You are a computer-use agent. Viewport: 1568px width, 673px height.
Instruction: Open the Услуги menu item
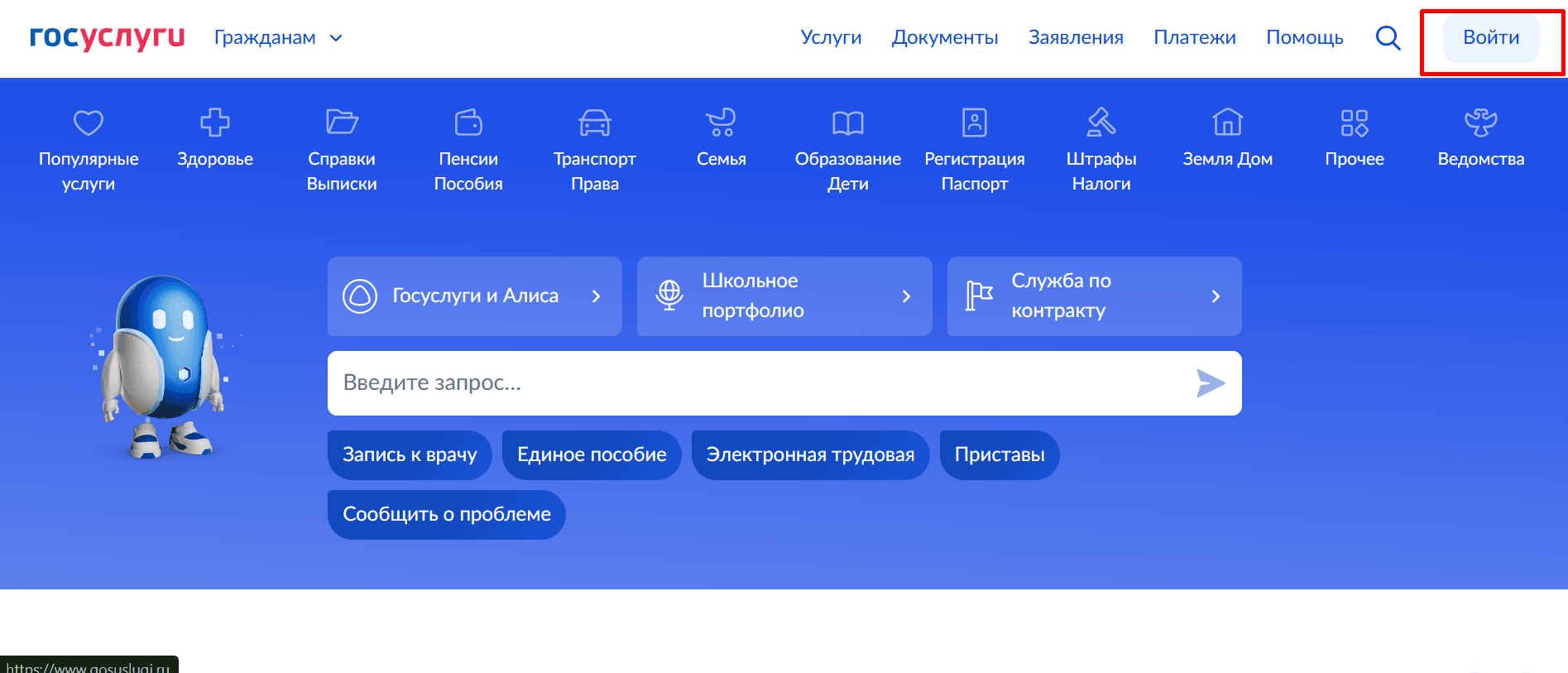coord(831,37)
